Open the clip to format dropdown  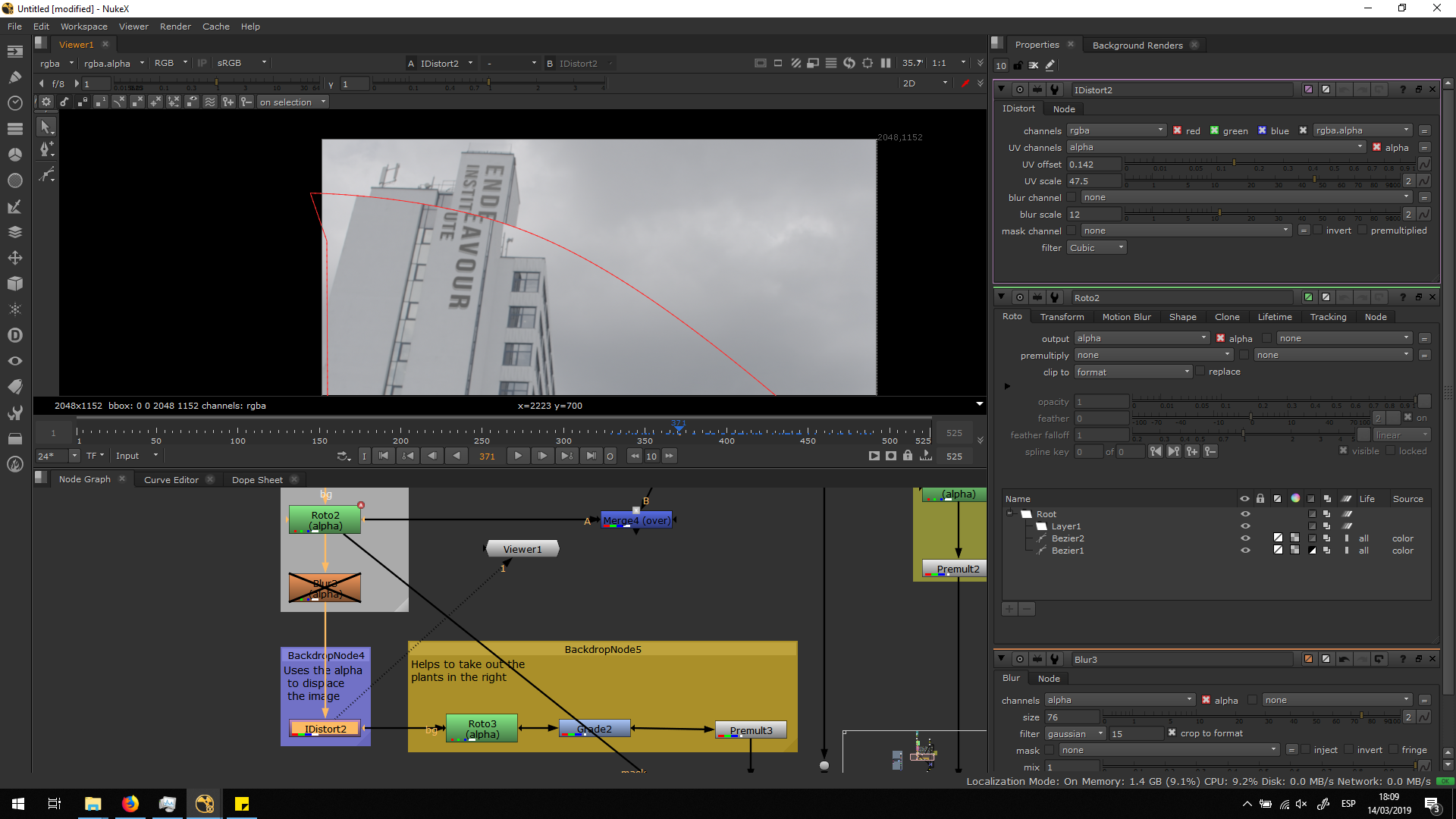coord(1133,372)
